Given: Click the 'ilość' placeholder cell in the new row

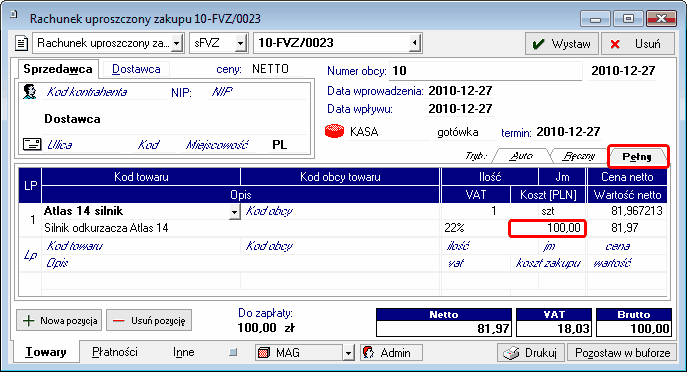Looking at the screenshot, I should tap(490, 246).
